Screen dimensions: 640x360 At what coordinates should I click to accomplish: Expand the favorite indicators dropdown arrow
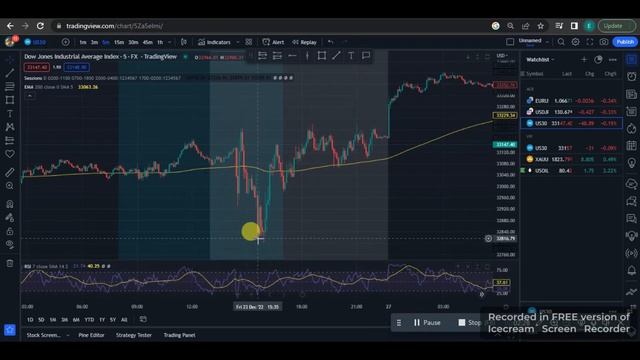(x=238, y=42)
